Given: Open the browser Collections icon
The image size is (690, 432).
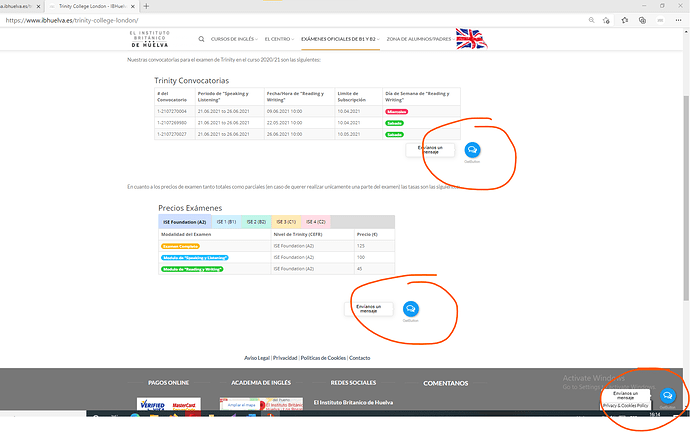Looking at the screenshot, I should coord(642,20).
